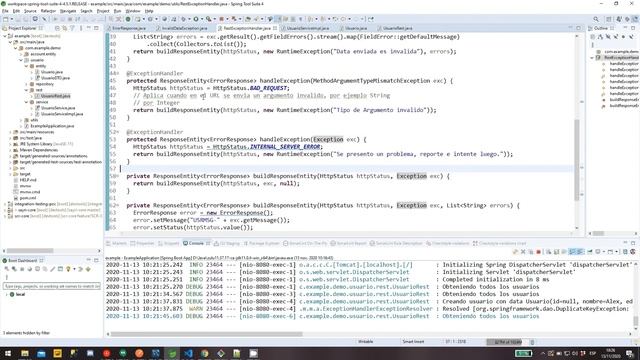640x360 pixels.
Task: Collapse the example project node
Action: point(5,36)
